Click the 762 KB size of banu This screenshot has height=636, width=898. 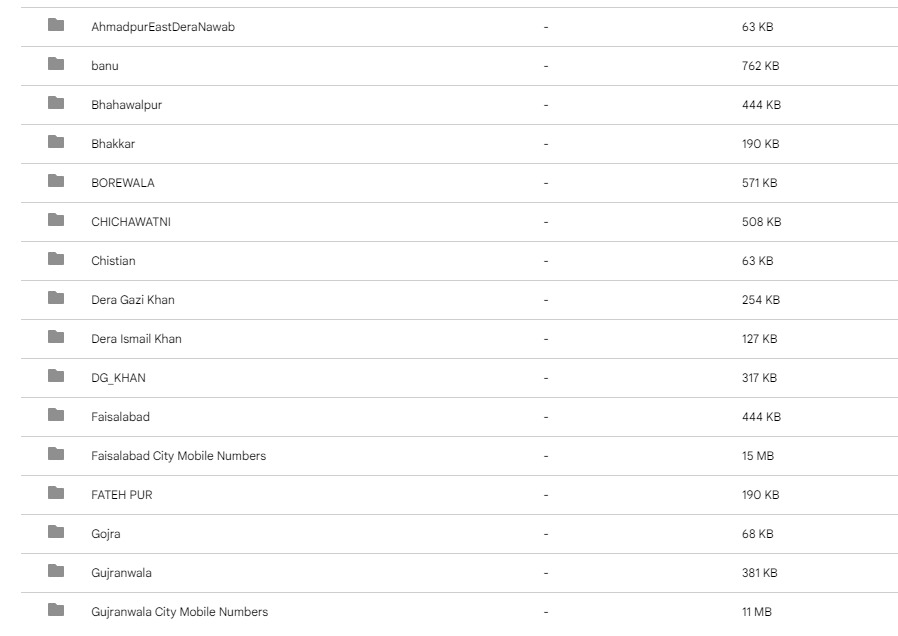pos(760,66)
